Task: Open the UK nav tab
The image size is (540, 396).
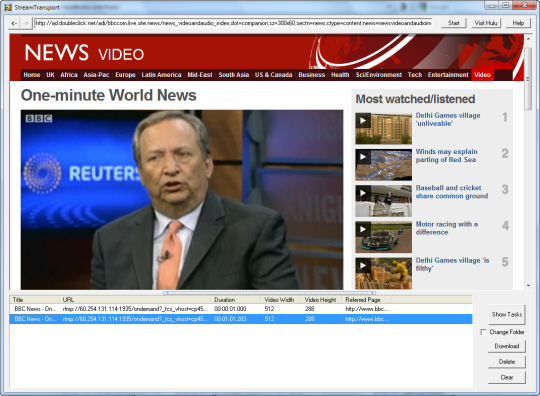Action: click(50, 75)
